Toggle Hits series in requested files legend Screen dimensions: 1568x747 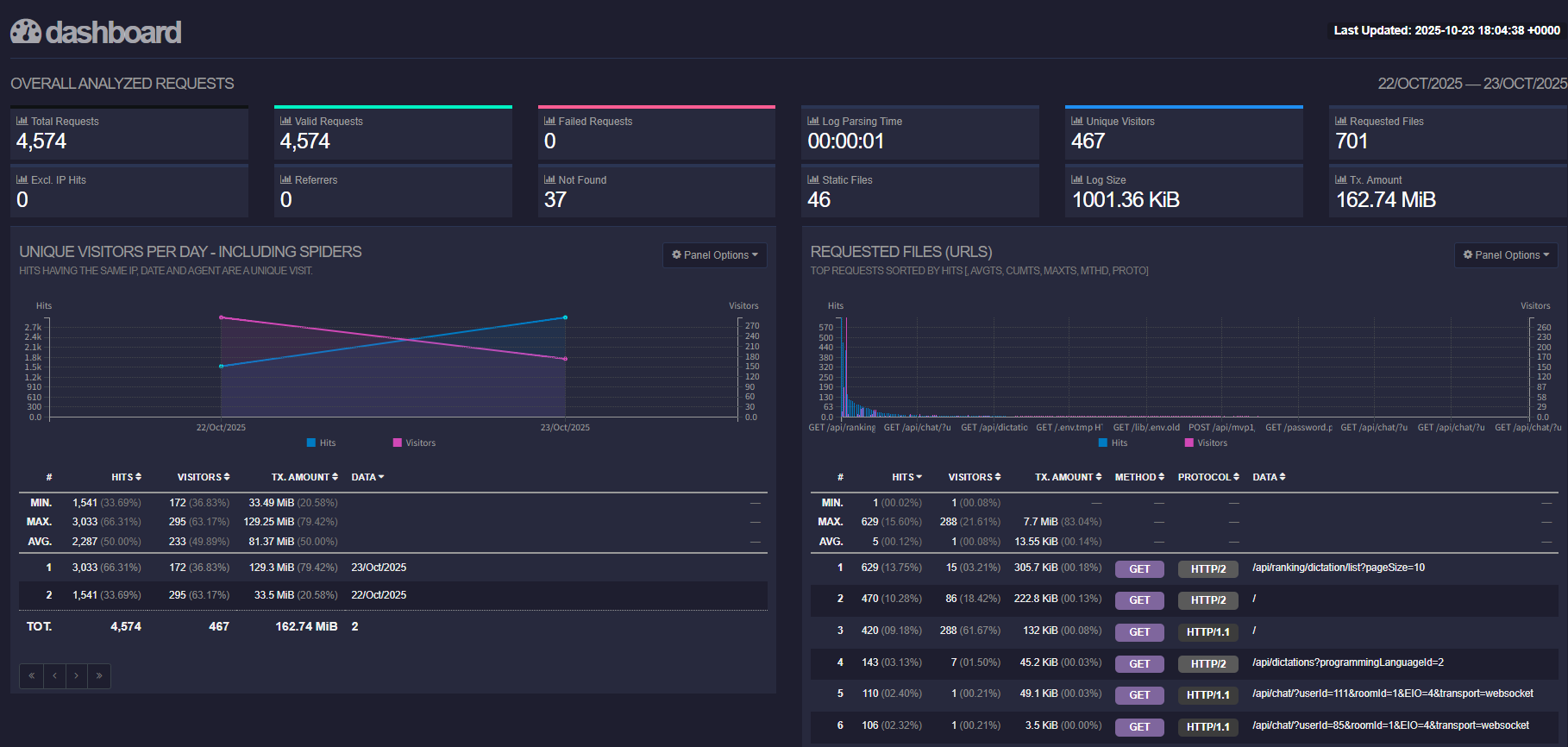(1113, 443)
